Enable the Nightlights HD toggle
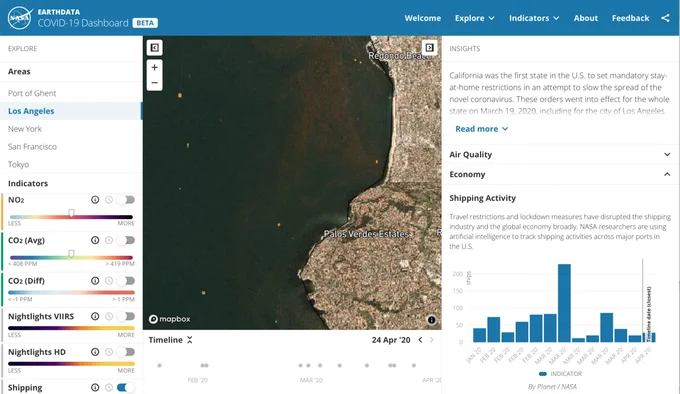Viewport: 680px width, 394px height. click(126, 352)
